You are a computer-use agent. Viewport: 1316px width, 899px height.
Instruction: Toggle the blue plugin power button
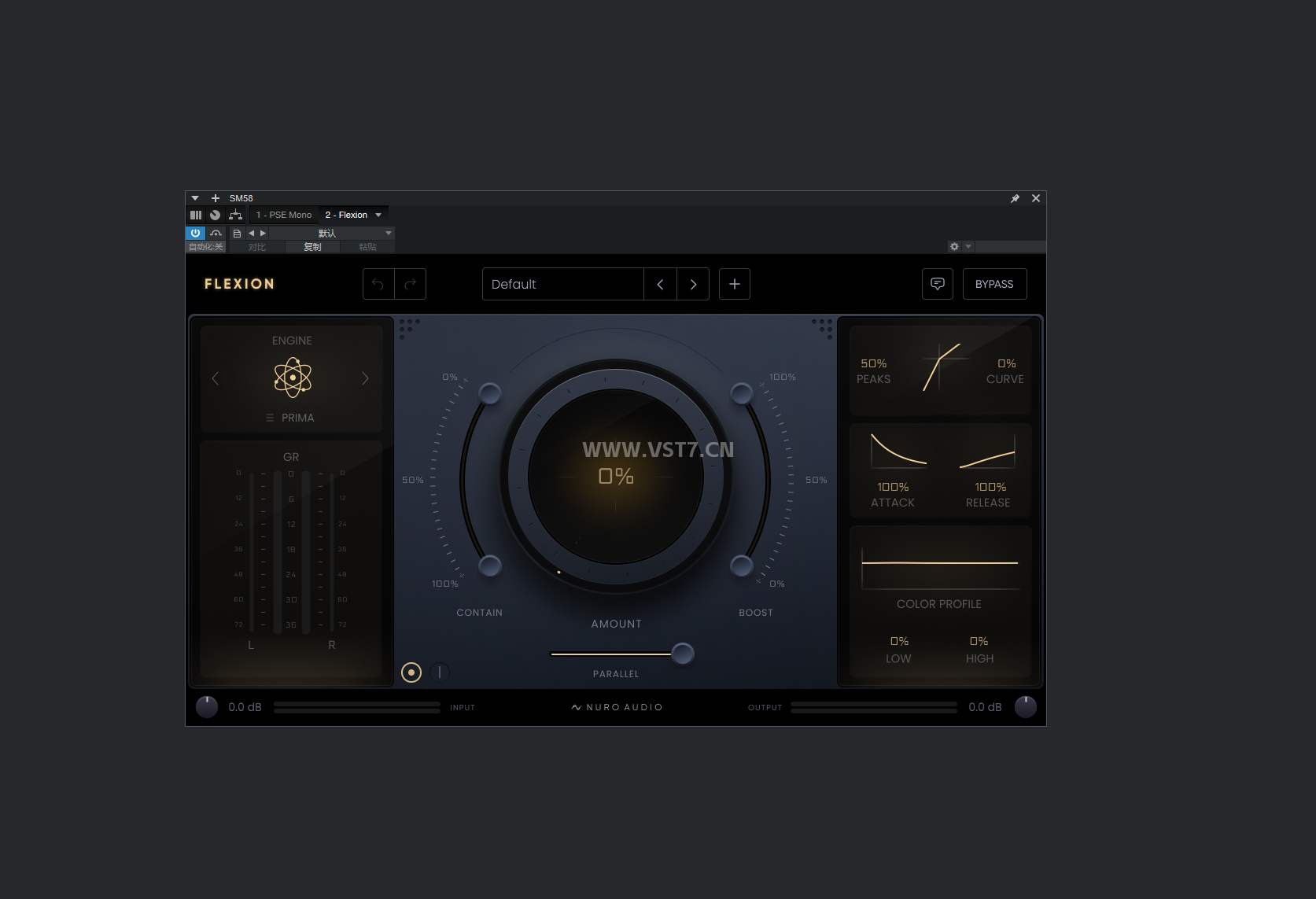(195, 234)
